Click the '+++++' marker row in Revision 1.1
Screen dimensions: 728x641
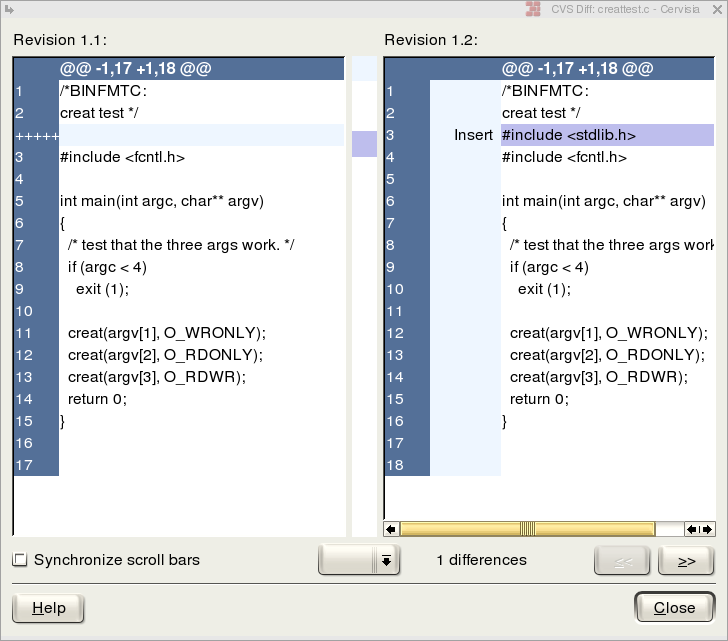[179, 135]
